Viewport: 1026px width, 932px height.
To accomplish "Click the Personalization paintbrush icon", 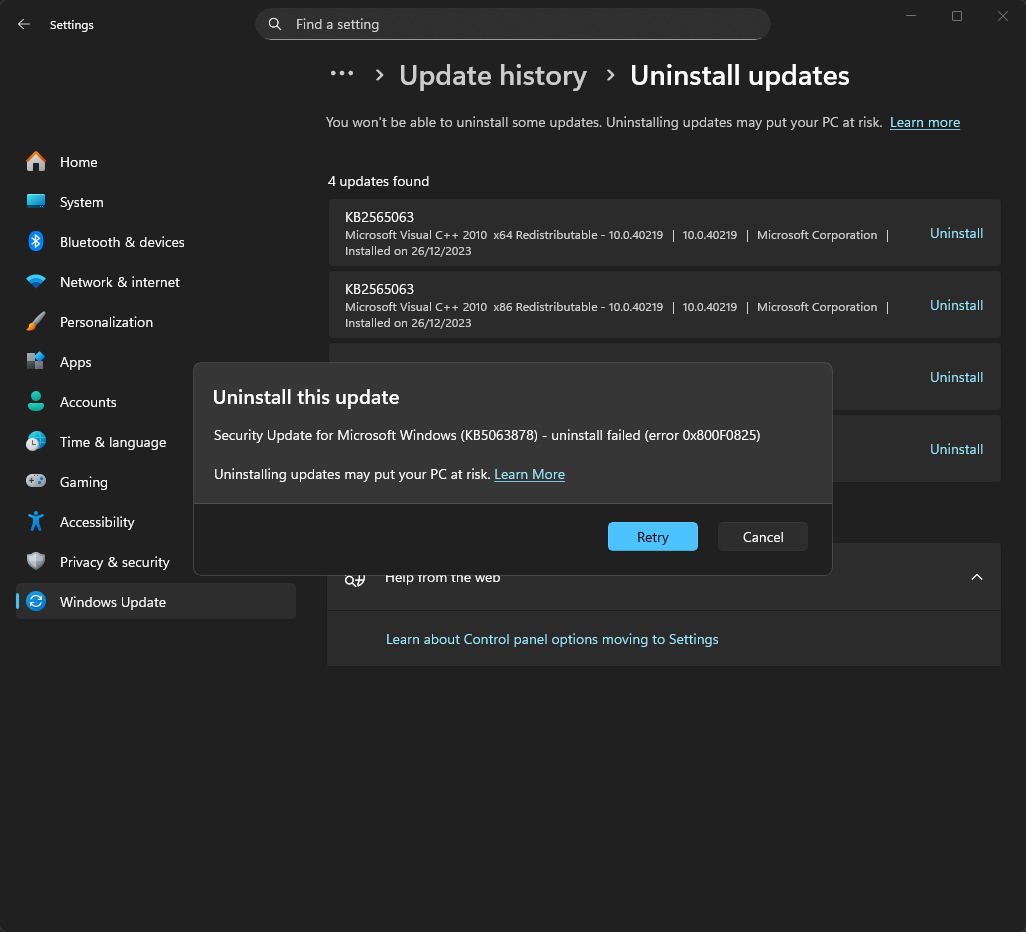I will (x=36, y=321).
